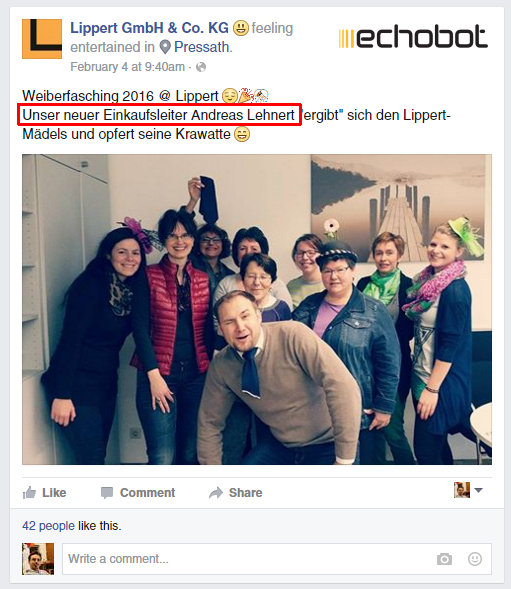Viewport: 511px width, 589px height.
Task: Click the location pin icon beside Pressath
Action: tap(165, 47)
